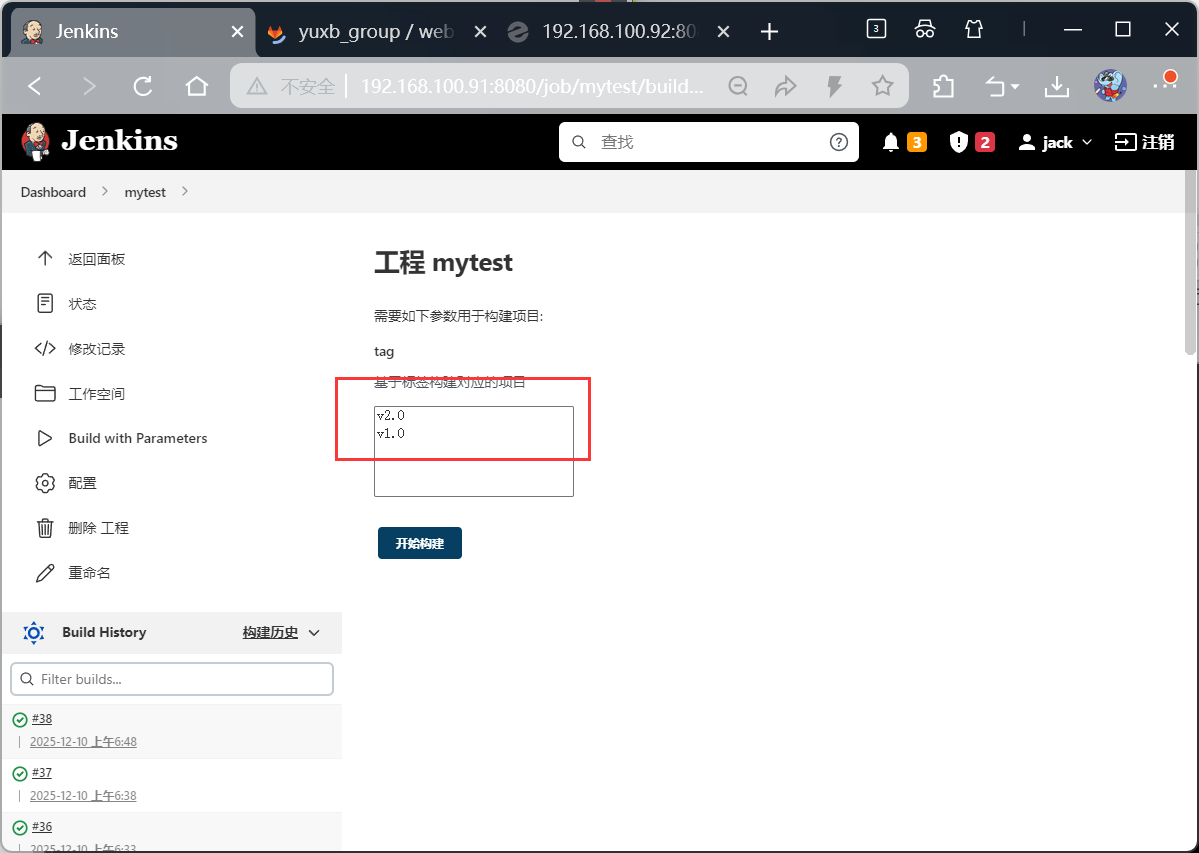This screenshot has width=1199, height=853.
Task: Open the mytest breadcrumb link
Action: click(x=145, y=192)
